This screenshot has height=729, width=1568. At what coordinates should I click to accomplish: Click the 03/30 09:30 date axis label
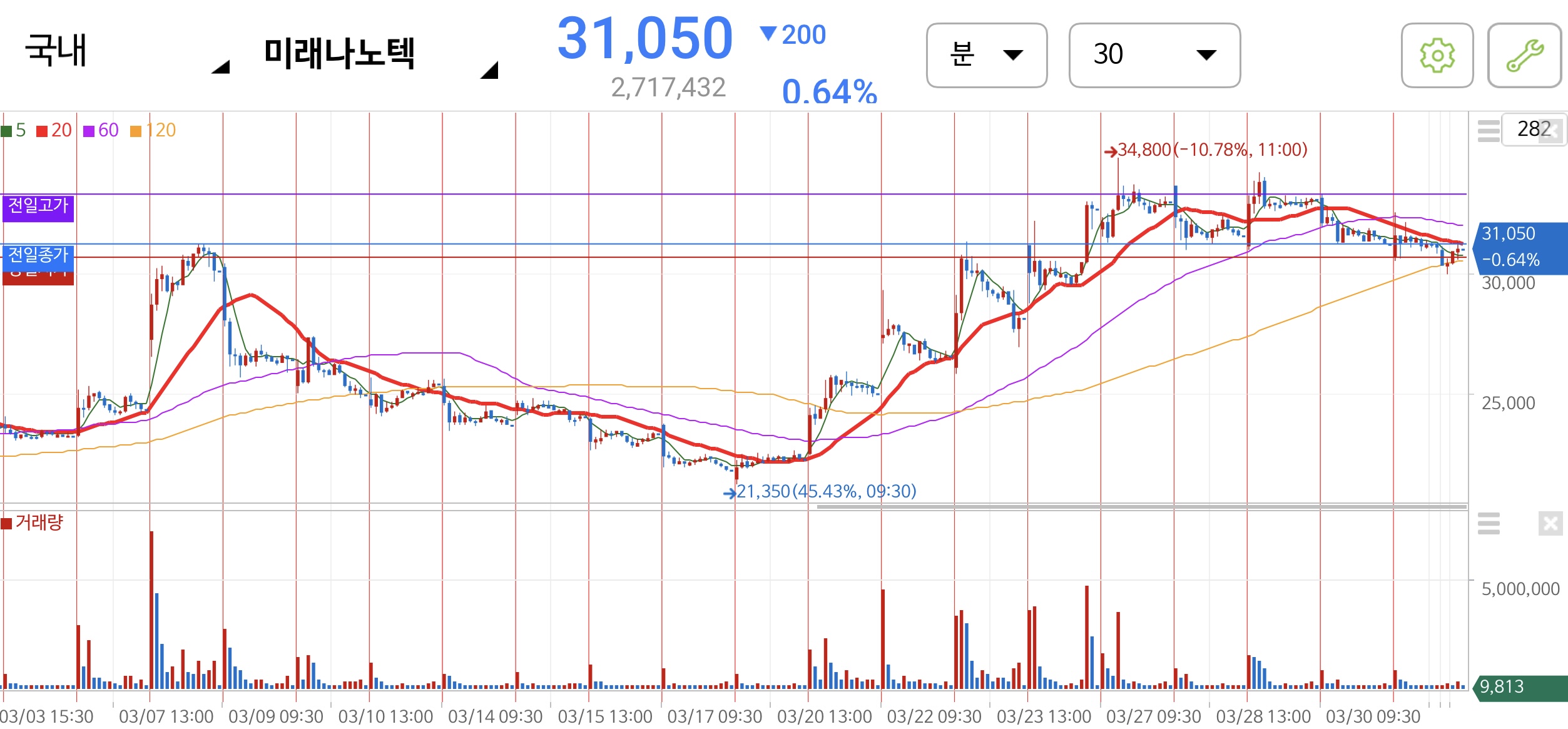point(1373,716)
